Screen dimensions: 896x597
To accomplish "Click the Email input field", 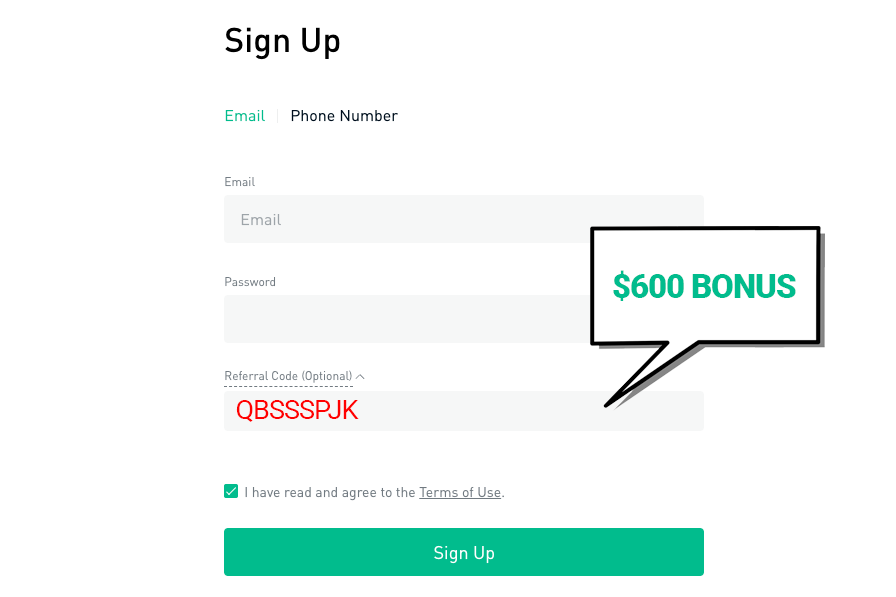I will coord(463,219).
